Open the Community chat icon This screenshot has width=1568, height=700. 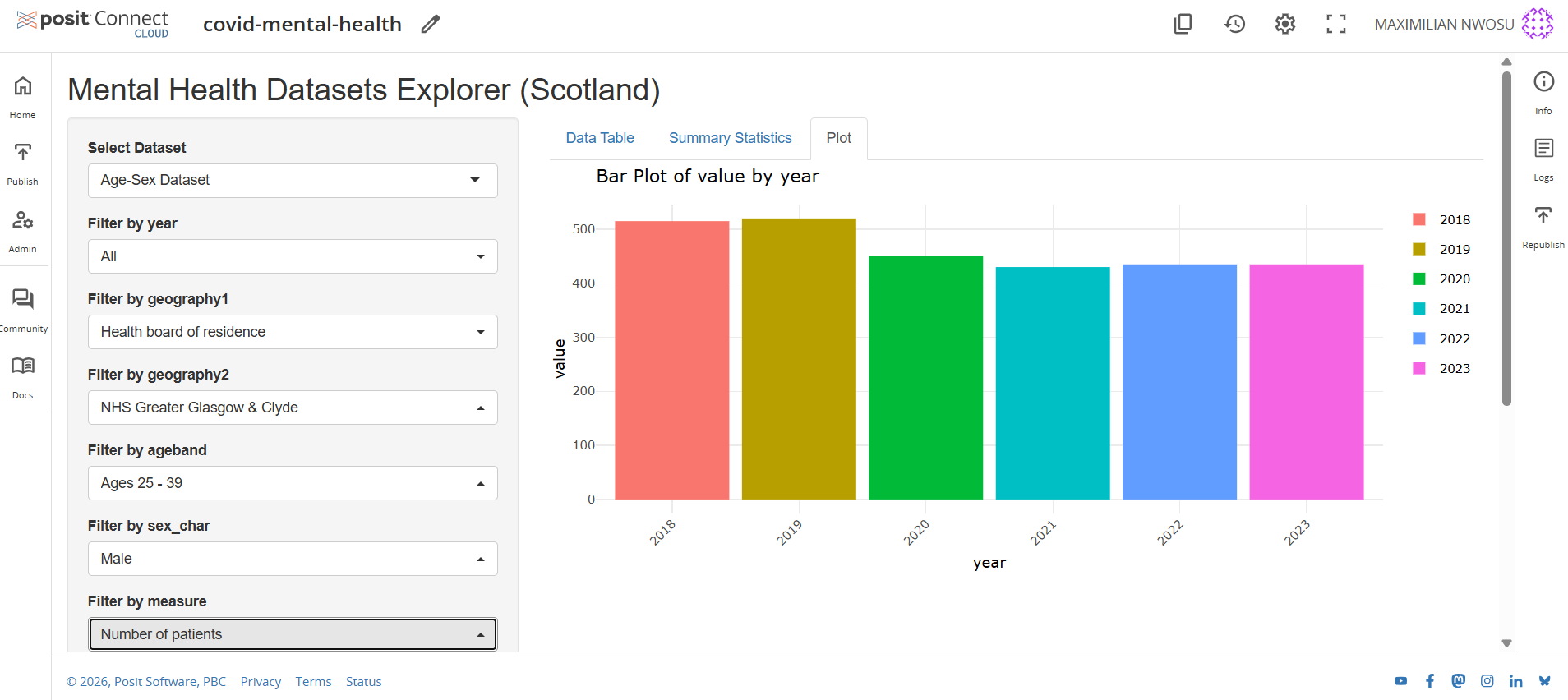pyautogui.click(x=23, y=299)
